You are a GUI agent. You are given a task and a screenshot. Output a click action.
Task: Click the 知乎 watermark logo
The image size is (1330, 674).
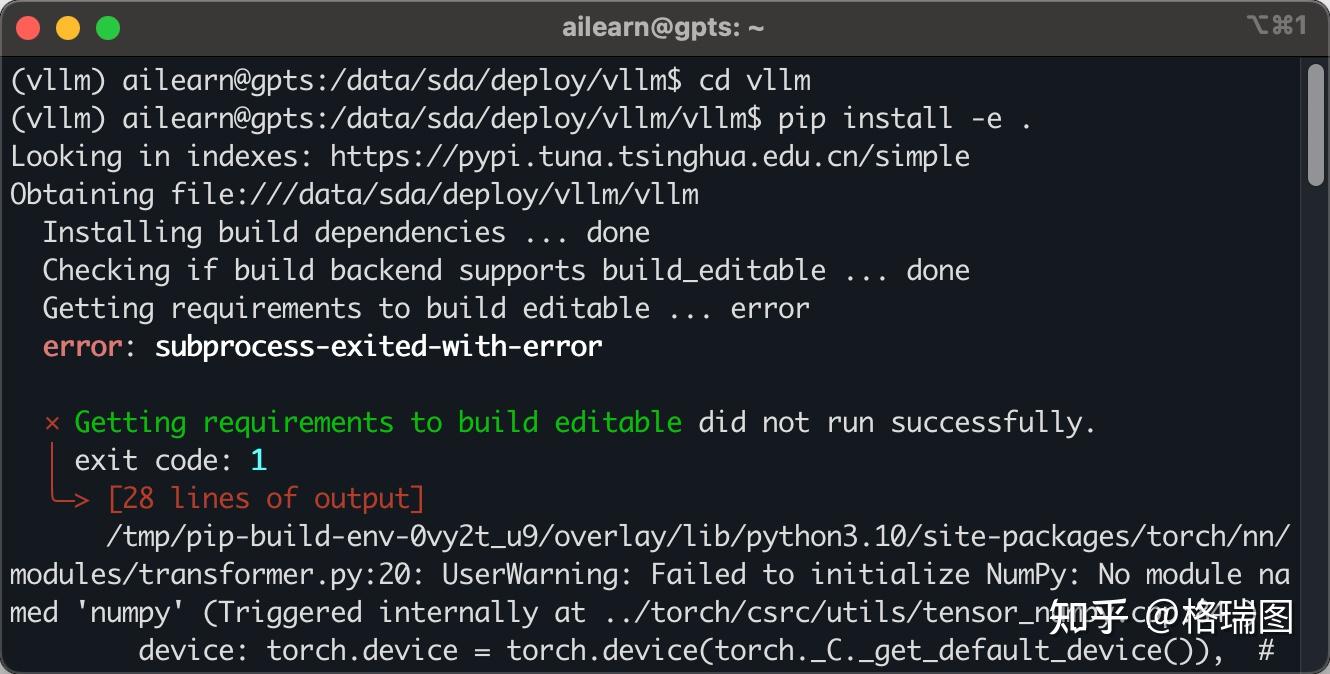point(1088,617)
